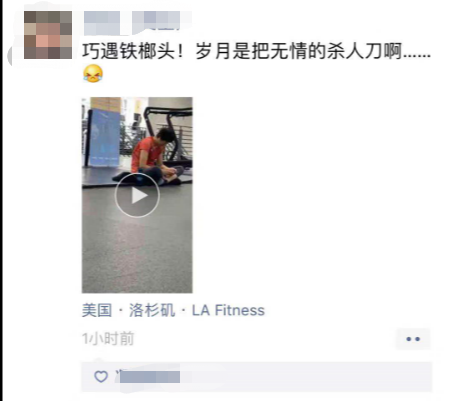
Task: Open the blurred poster username
Action: (132, 23)
